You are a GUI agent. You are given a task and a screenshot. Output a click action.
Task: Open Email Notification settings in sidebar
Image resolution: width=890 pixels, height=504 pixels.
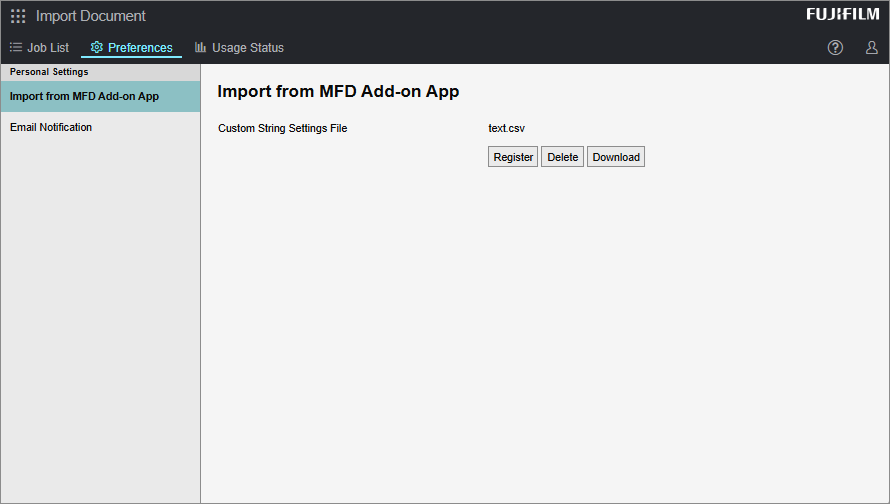tap(51, 128)
